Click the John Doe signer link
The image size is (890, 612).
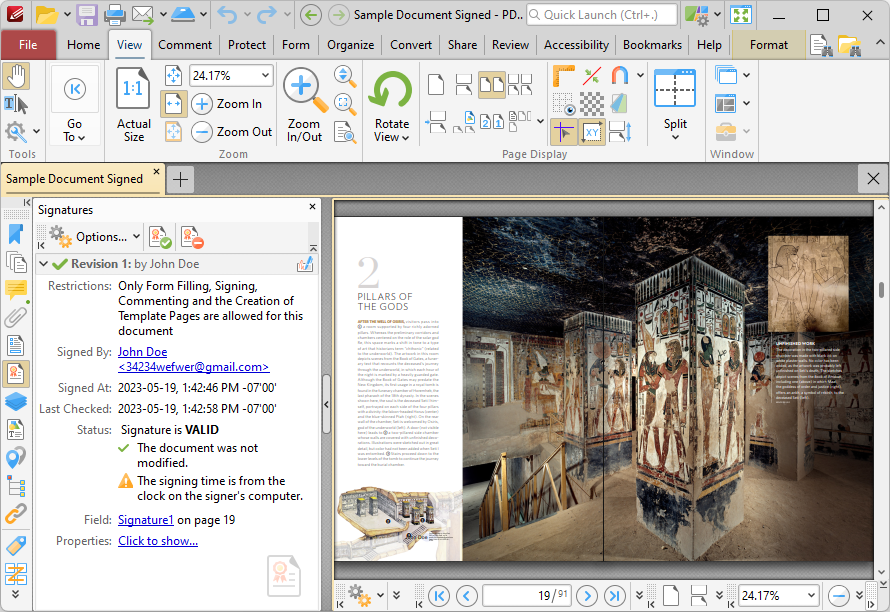click(x=142, y=352)
